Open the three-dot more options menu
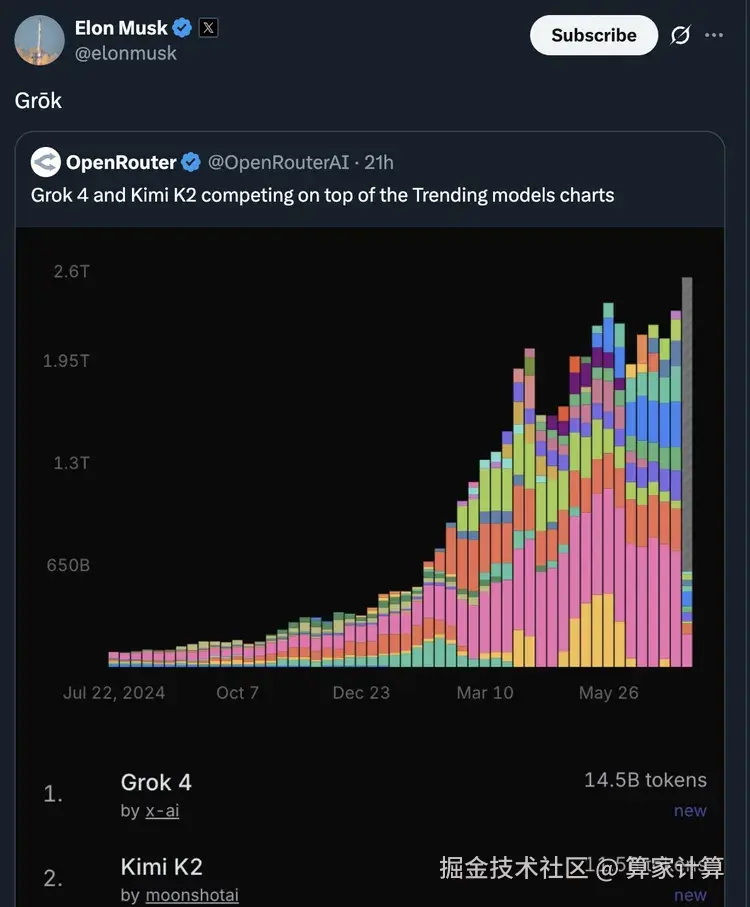This screenshot has height=907, width=750. (x=714, y=35)
